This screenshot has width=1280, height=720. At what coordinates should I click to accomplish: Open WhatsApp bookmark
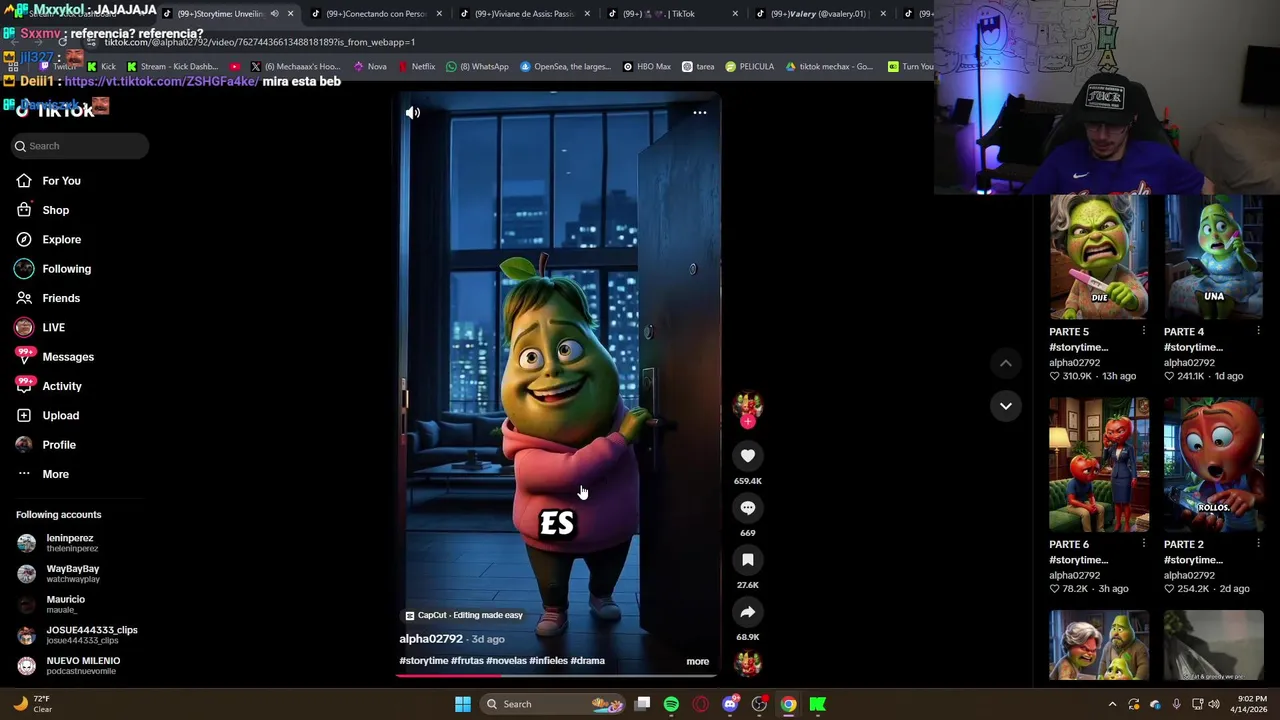point(478,67)
